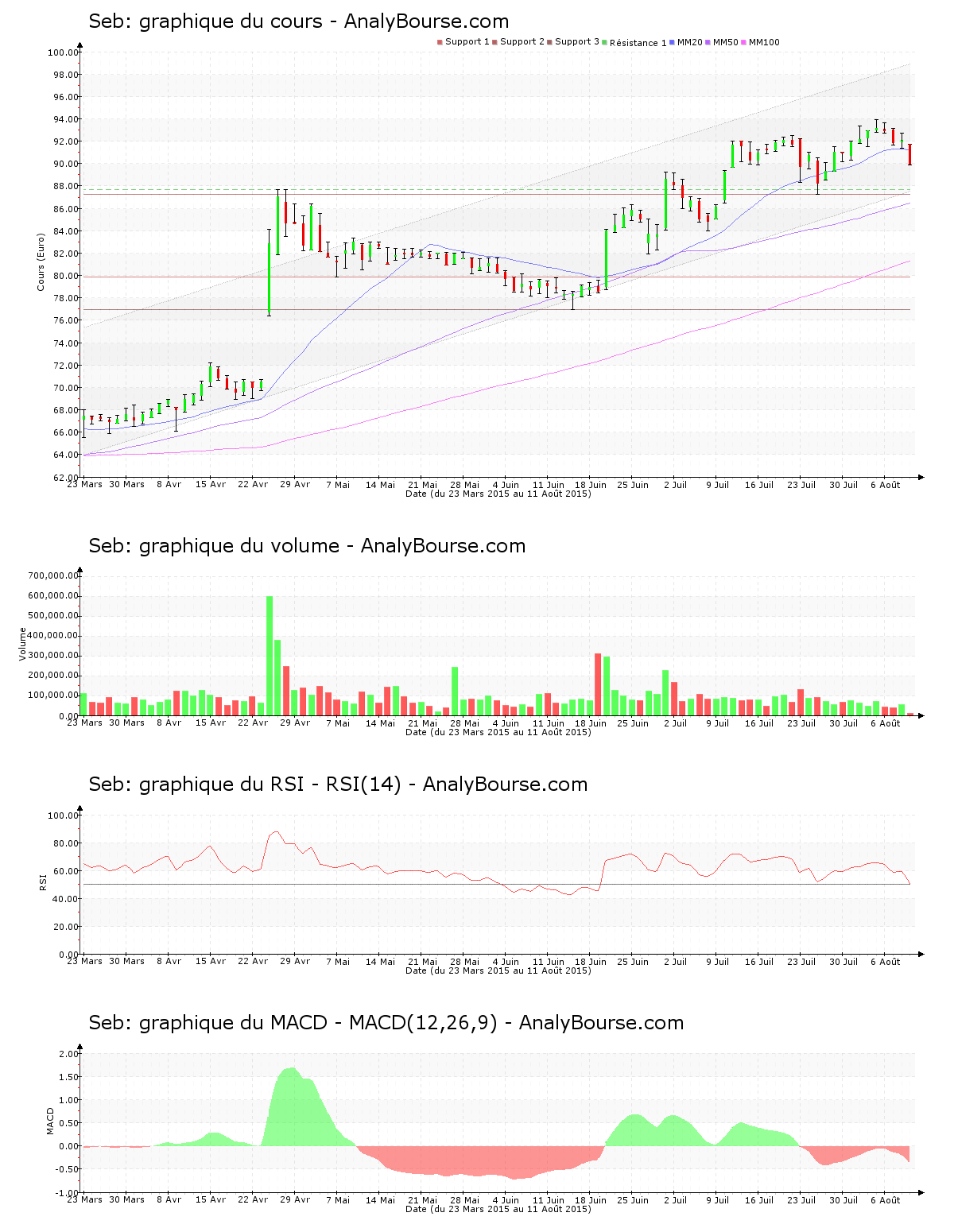954x1232 pixels.
Task: Click the date range caption under the price chart
Action: (498, 494)
